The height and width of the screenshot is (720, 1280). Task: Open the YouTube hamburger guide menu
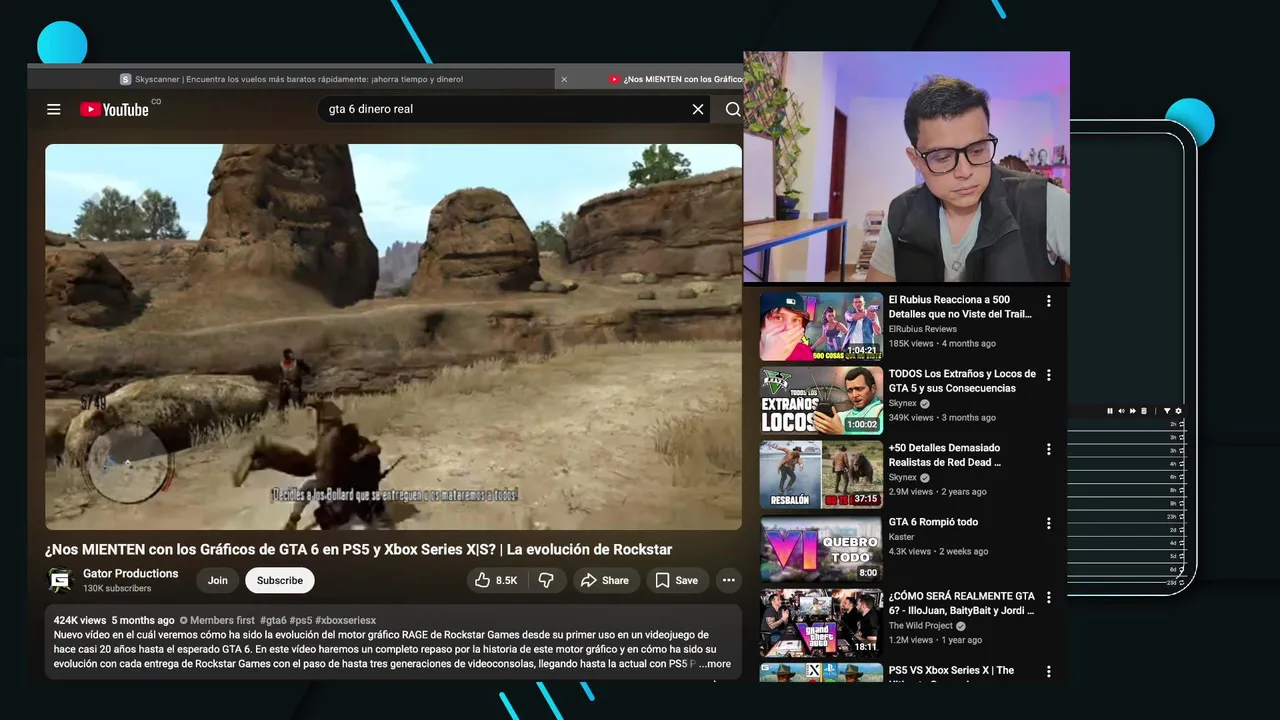54,109
